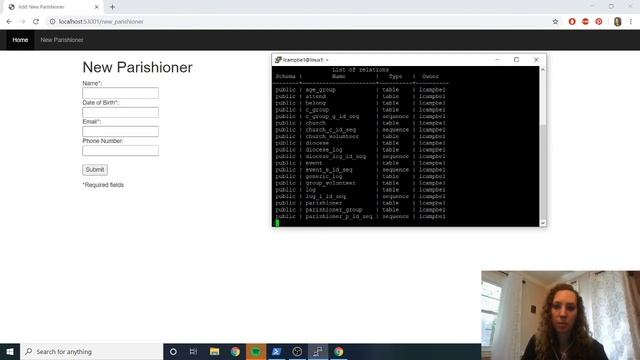
Task: Bookmark this page with star icon
Action: (x=555, y=22)
